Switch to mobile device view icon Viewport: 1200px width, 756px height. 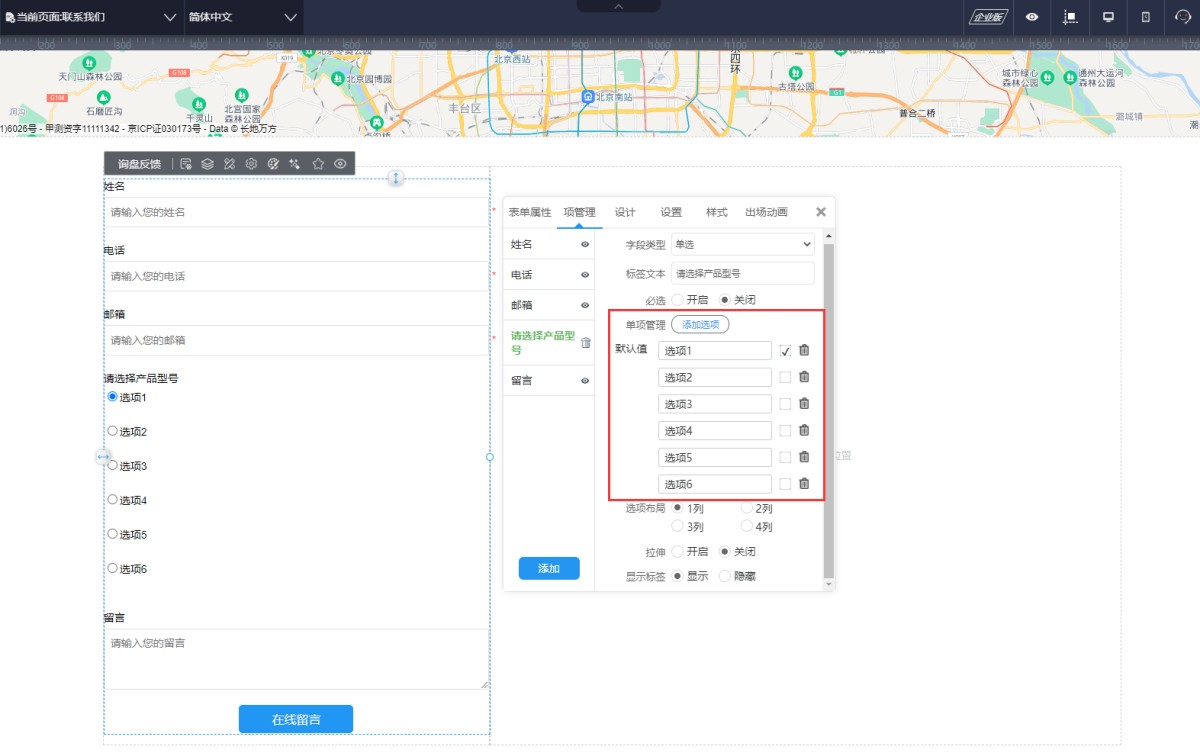[1146, 17]
